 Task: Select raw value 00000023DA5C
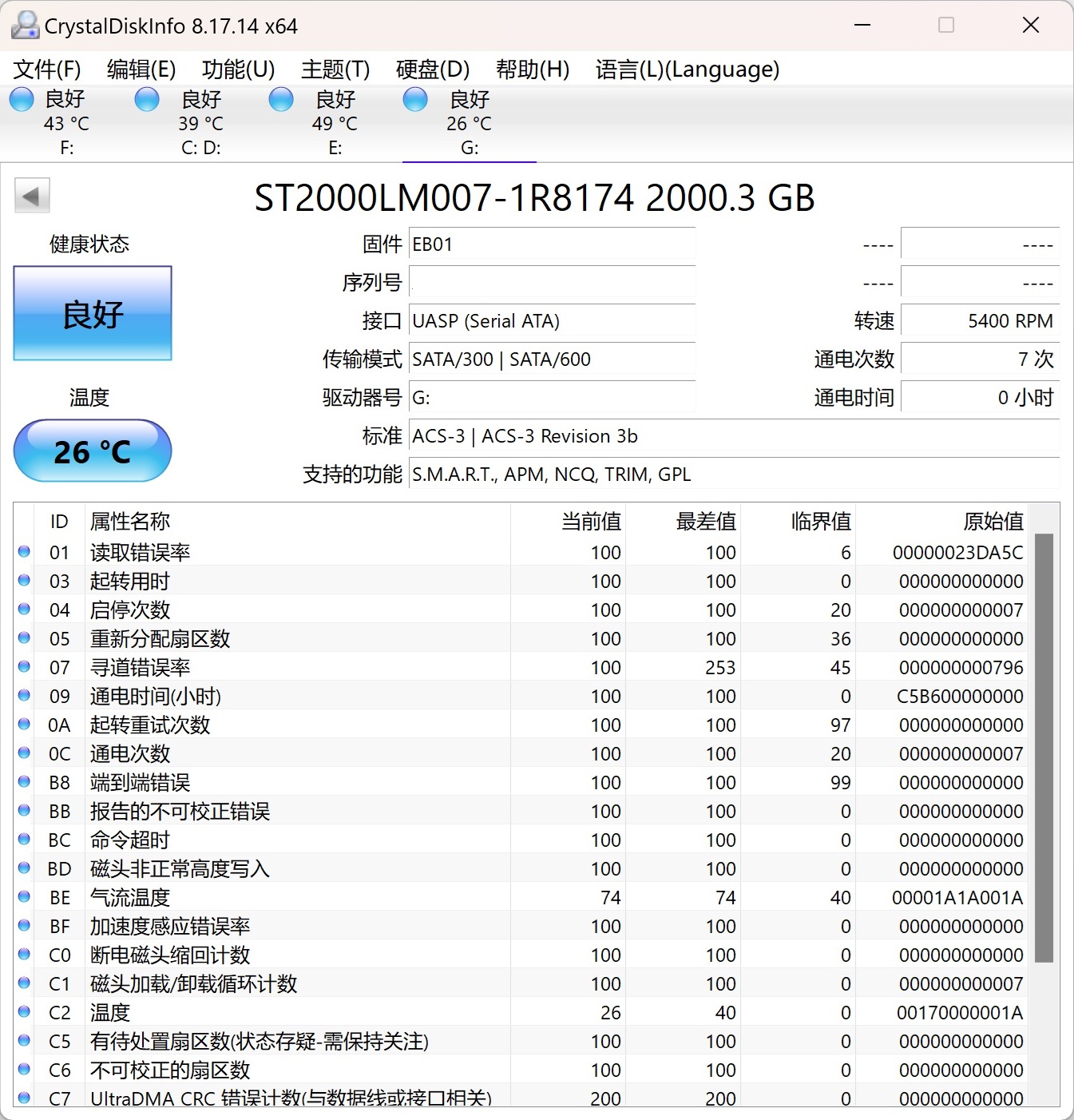[x=957, y=552]
